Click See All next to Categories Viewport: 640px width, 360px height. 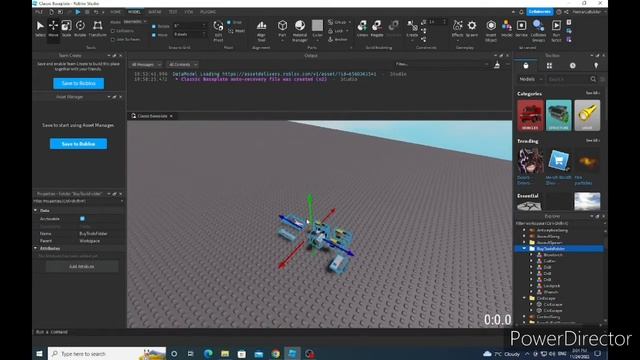pyautogui.click(x=592, y=93)
